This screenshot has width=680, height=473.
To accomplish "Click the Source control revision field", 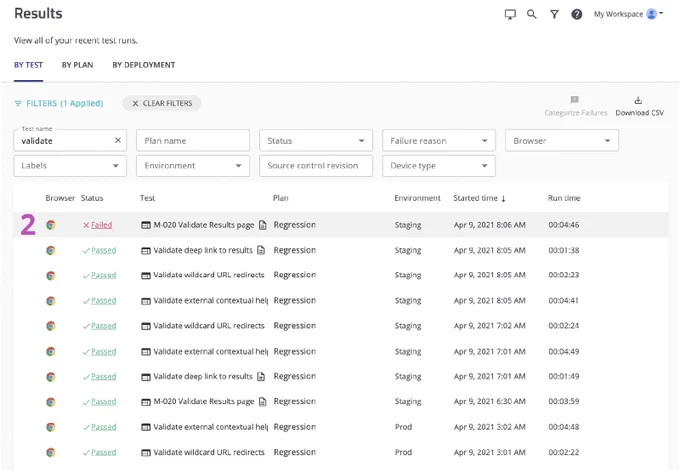I will (x=316, y=166).
